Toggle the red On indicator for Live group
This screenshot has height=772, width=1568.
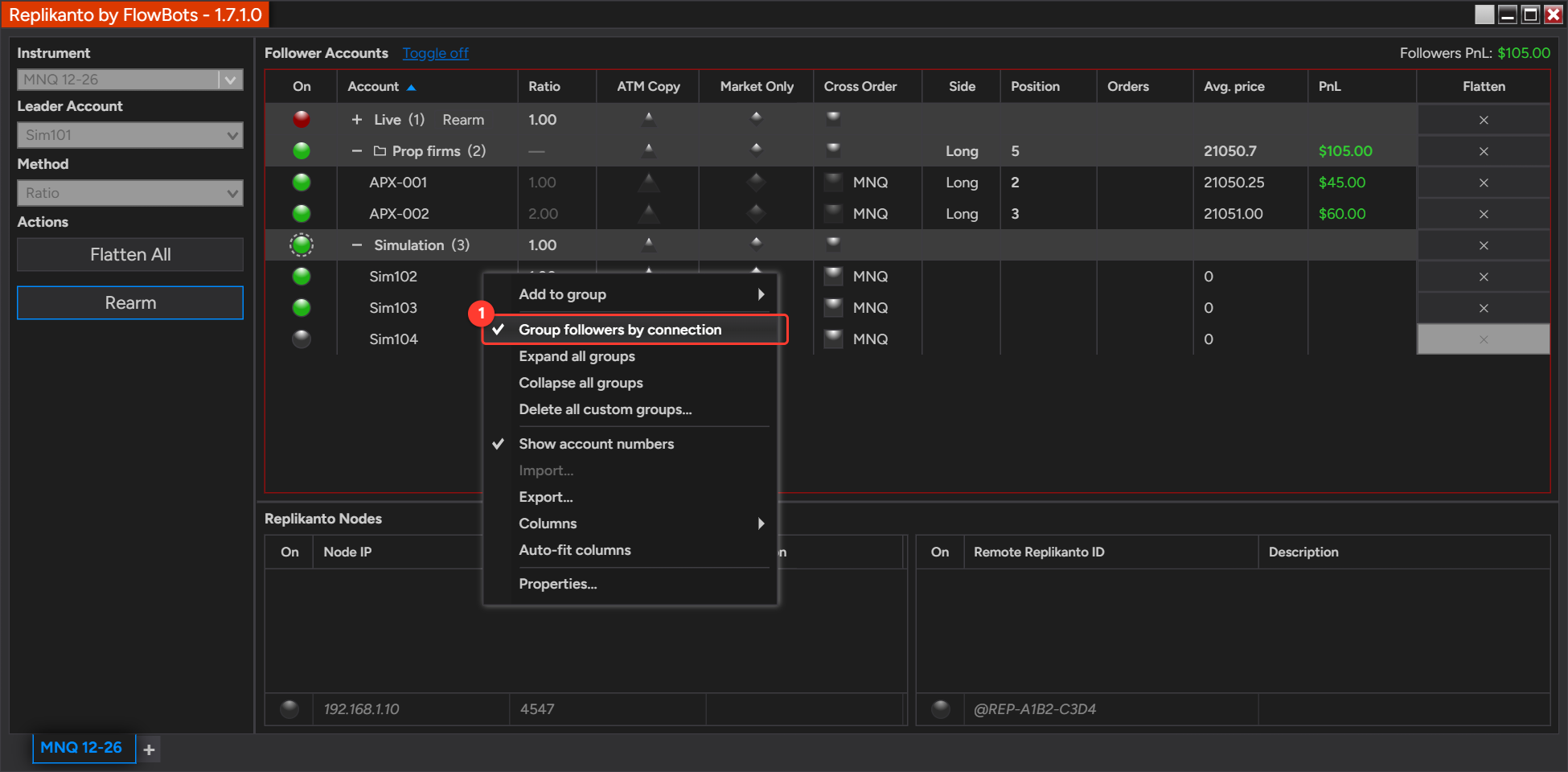(x=302, y=119)
